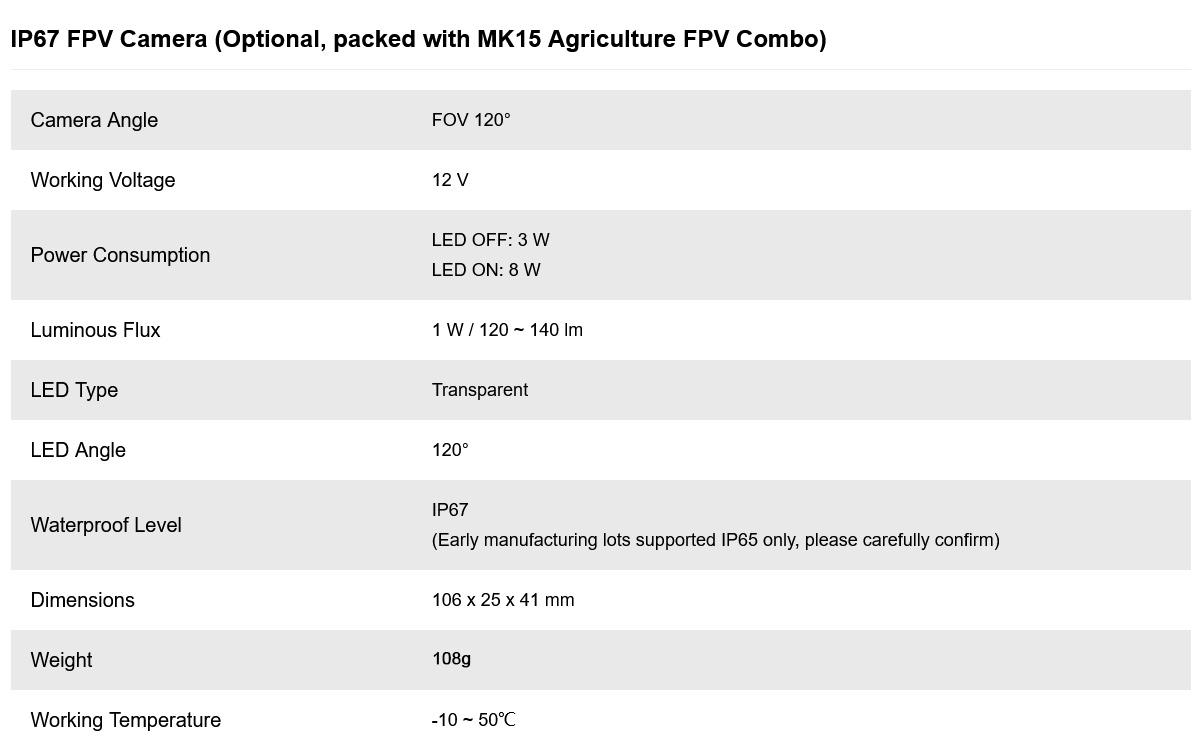Click the IP67 waterproof rating value
Screen dimensions: 1200x744
click(450, 510)
